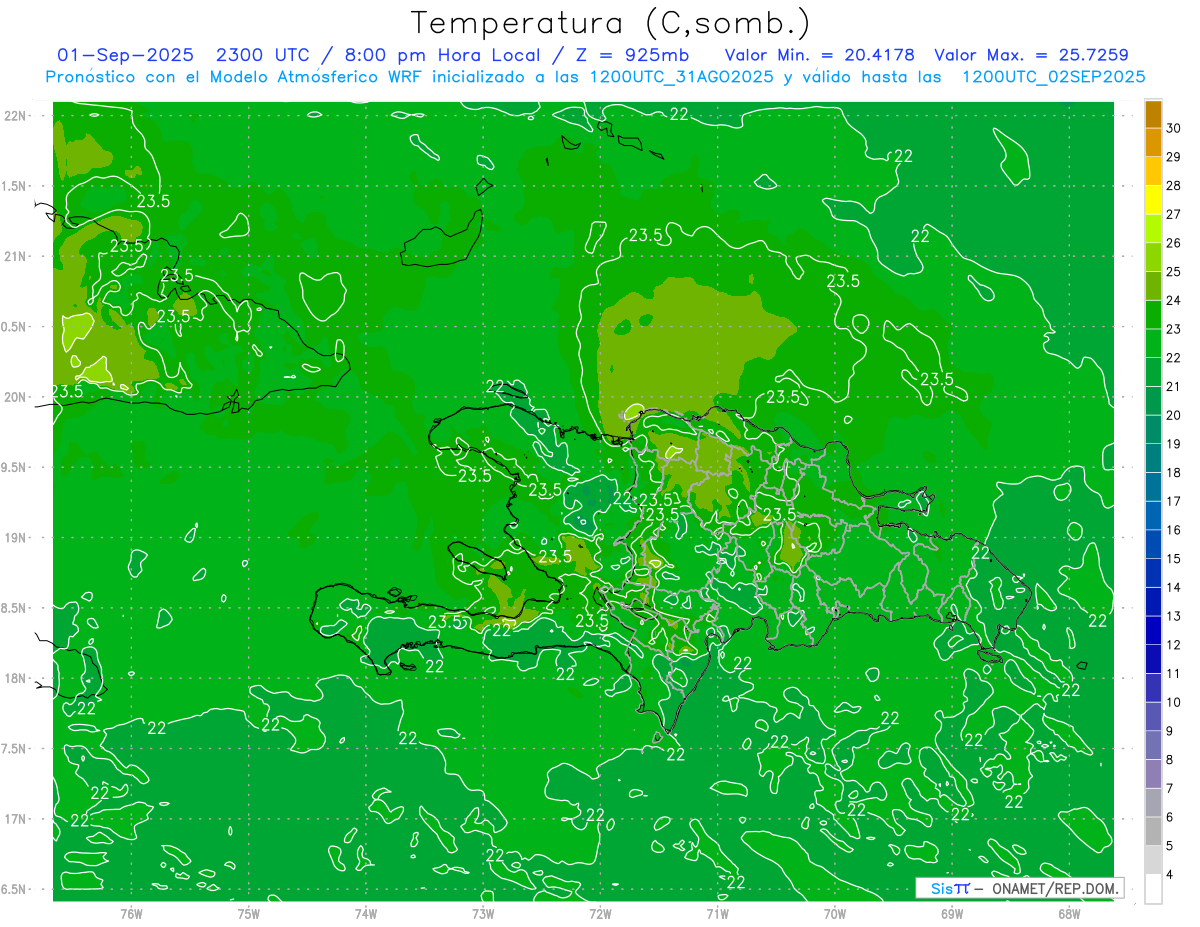
Task: Click the color bar label '27'
Action: point(1174,214)
